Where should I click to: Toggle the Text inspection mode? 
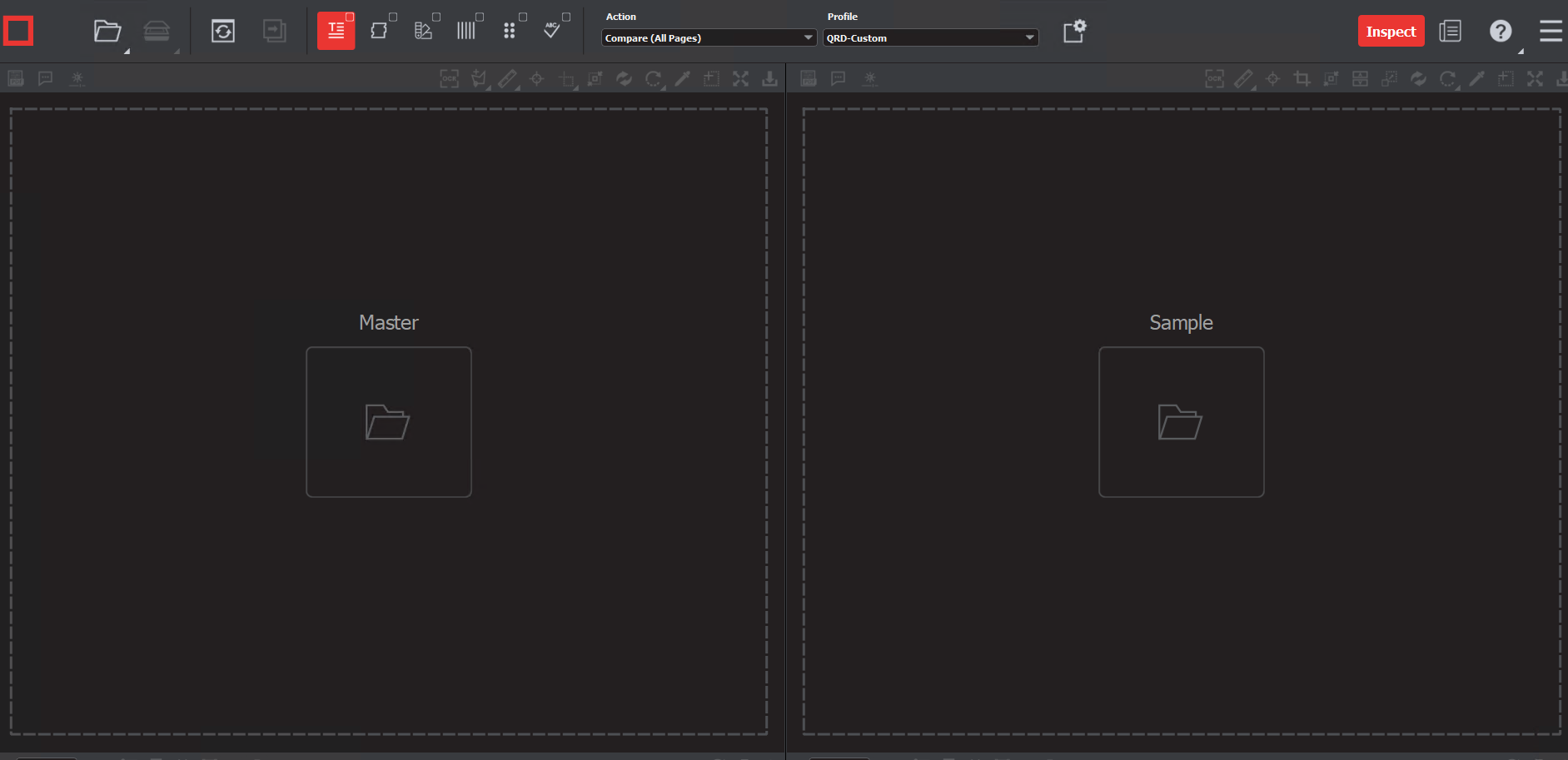(336, 32)
